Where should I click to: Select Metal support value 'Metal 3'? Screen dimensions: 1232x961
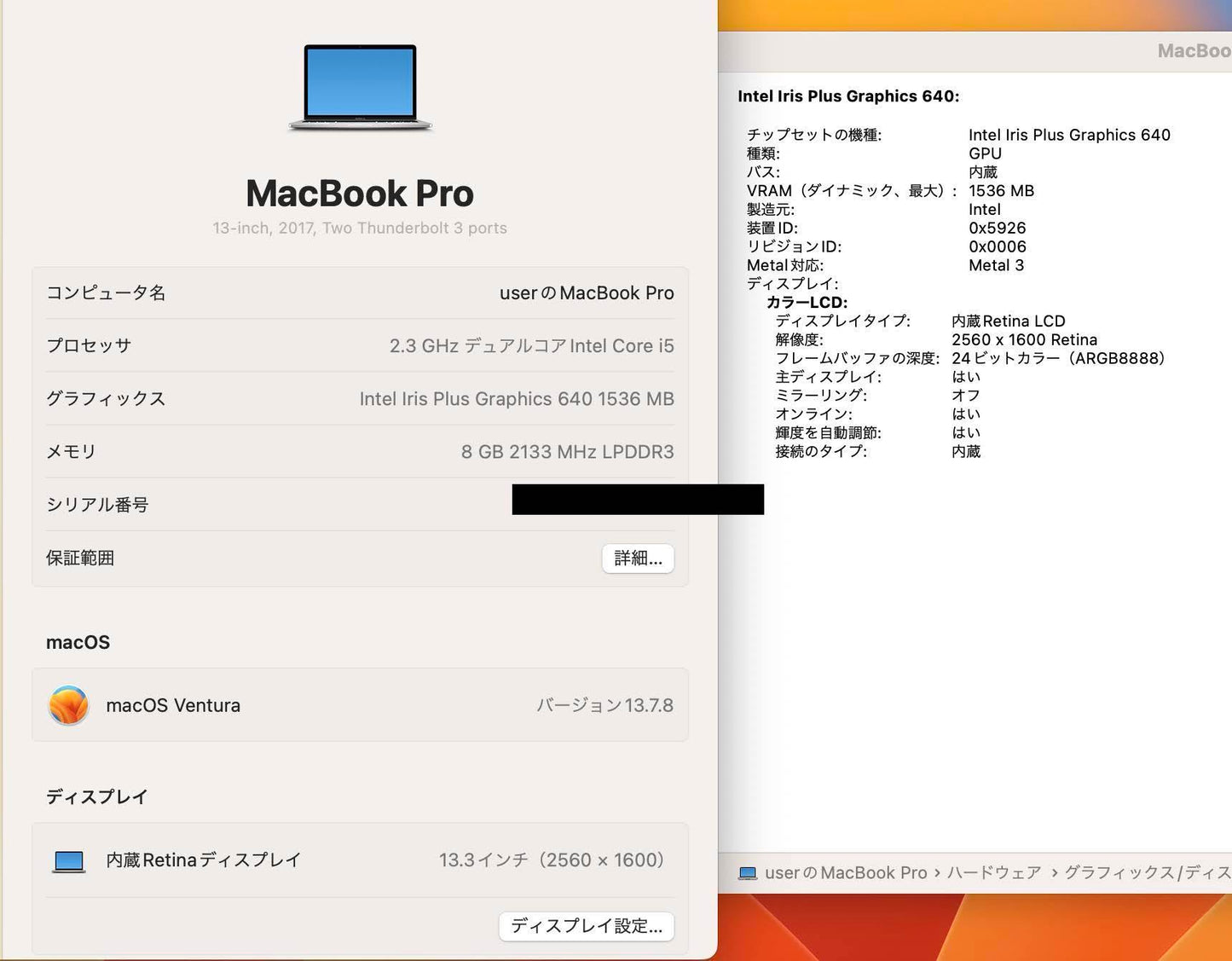point(996,265)
